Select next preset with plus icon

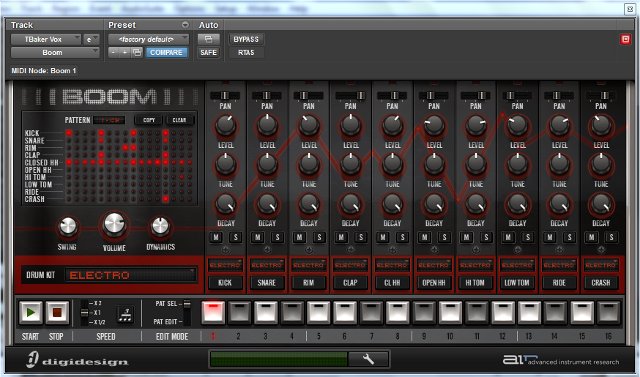(125, 52)
